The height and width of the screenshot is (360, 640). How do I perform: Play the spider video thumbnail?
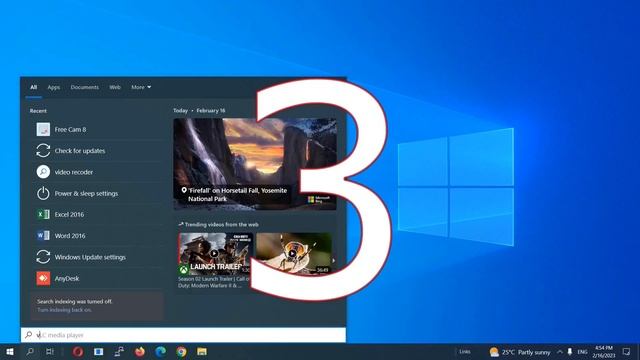[293, 253]
